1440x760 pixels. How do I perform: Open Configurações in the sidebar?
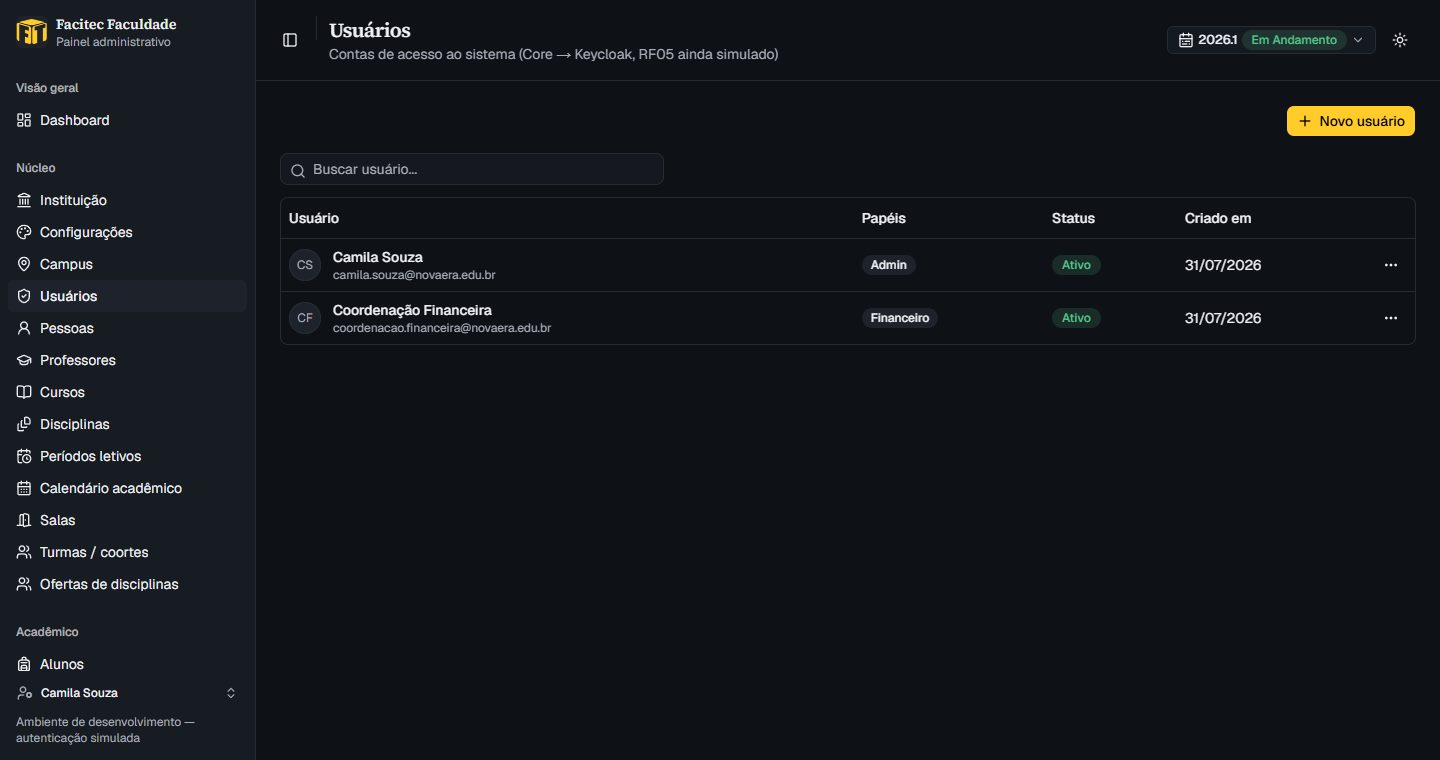point(127,232)
